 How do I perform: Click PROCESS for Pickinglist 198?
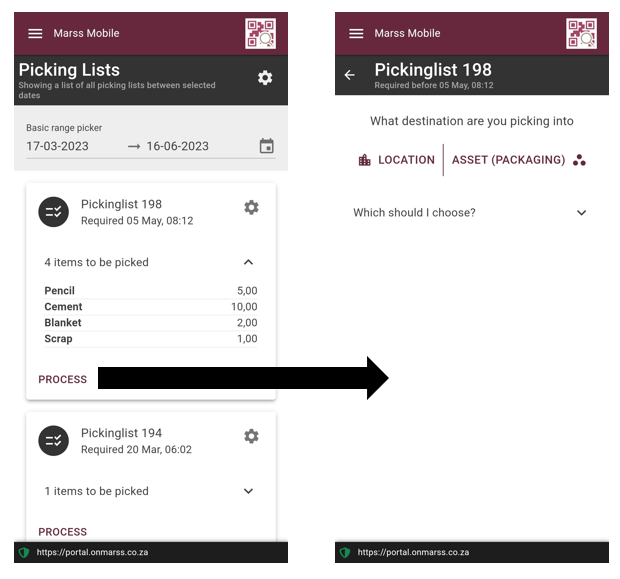(x=62, y=380)
